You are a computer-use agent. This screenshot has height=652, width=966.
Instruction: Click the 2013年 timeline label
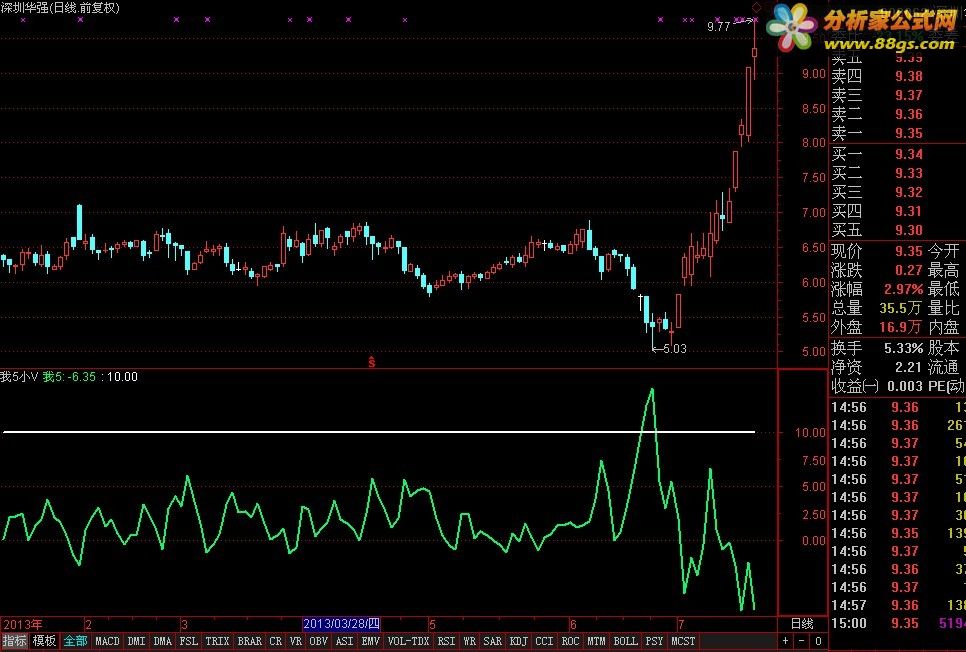[23, 624]
